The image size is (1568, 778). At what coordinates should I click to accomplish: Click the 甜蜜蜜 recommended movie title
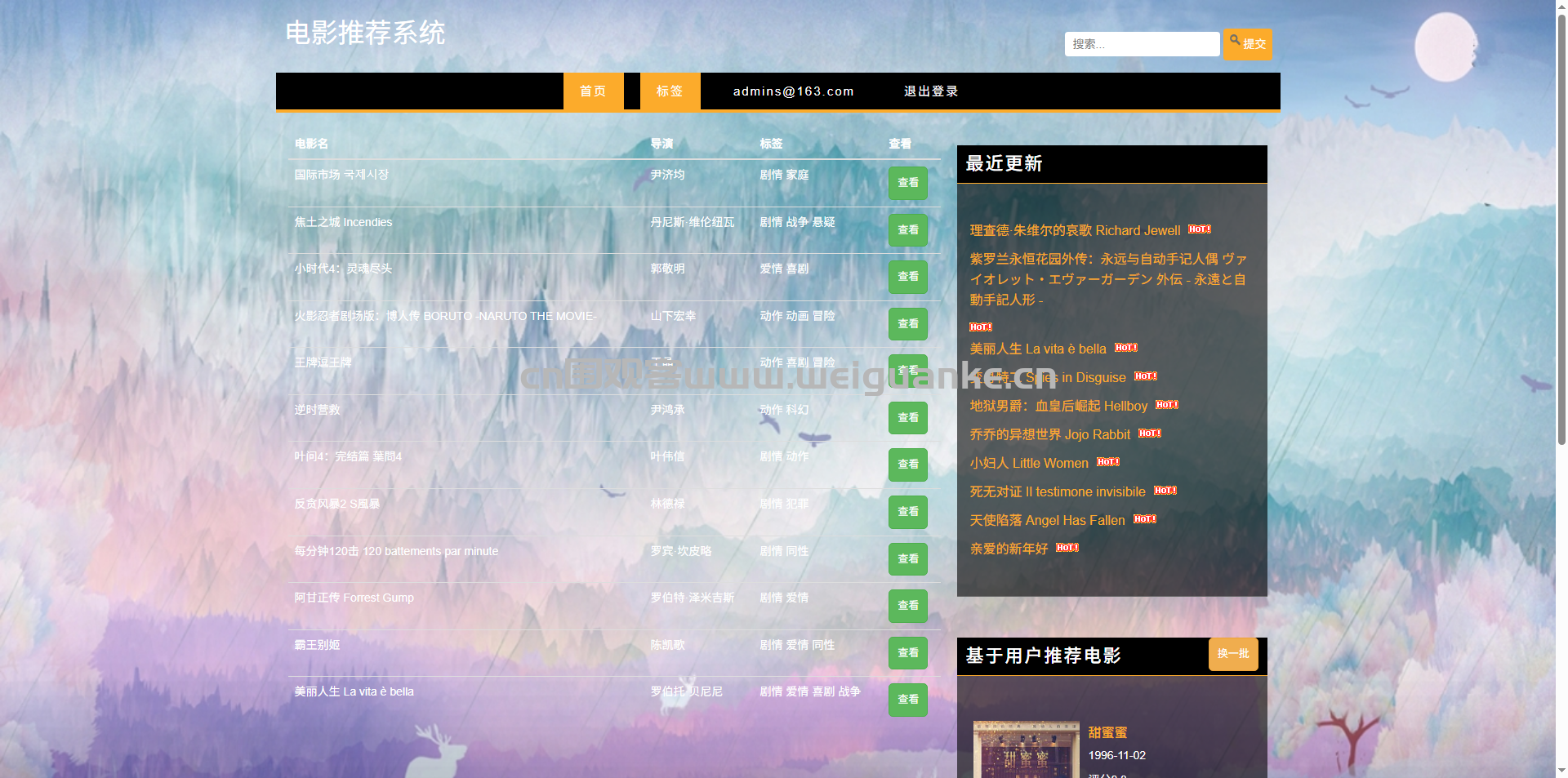(x=1107, y=733)
